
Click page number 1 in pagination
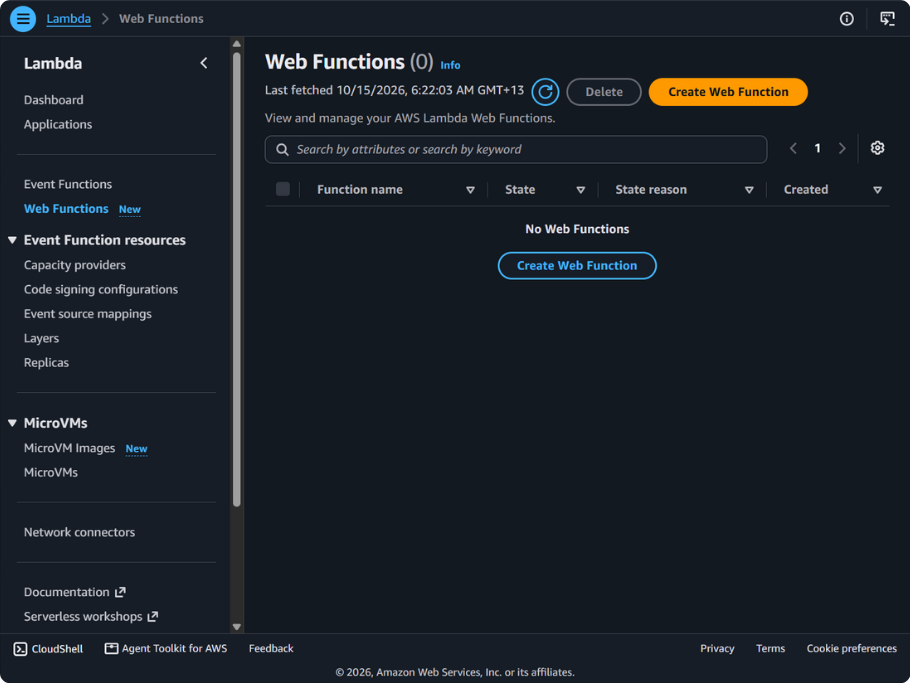point(817,148)
